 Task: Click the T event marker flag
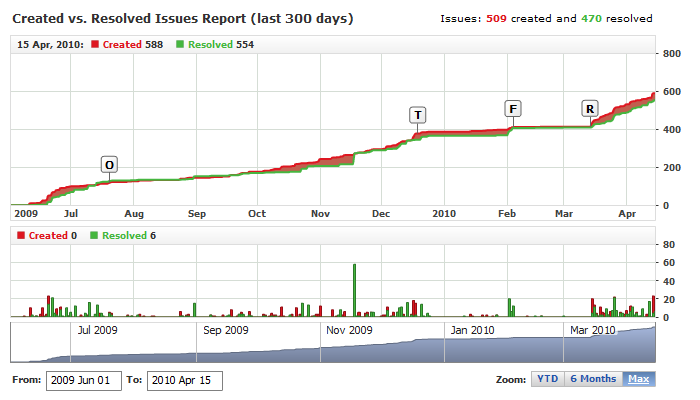417,114
